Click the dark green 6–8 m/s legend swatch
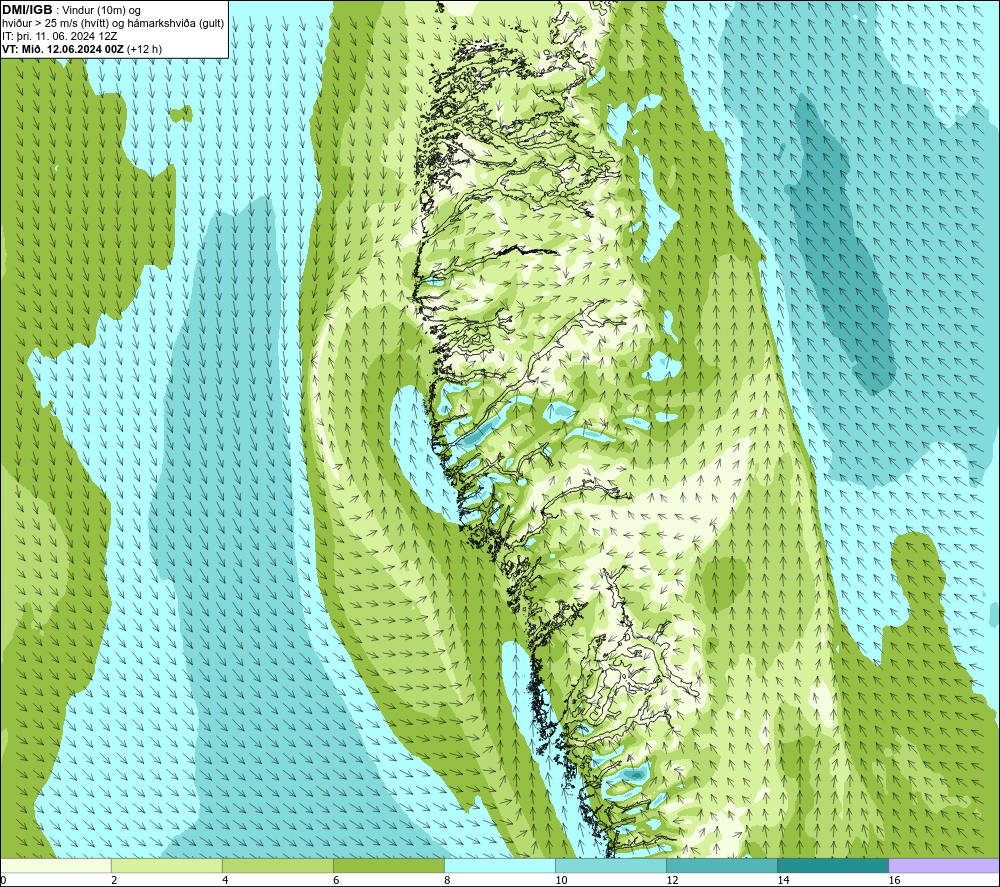Viewport: 1000px width, 887px height. [x=389, y=866]
